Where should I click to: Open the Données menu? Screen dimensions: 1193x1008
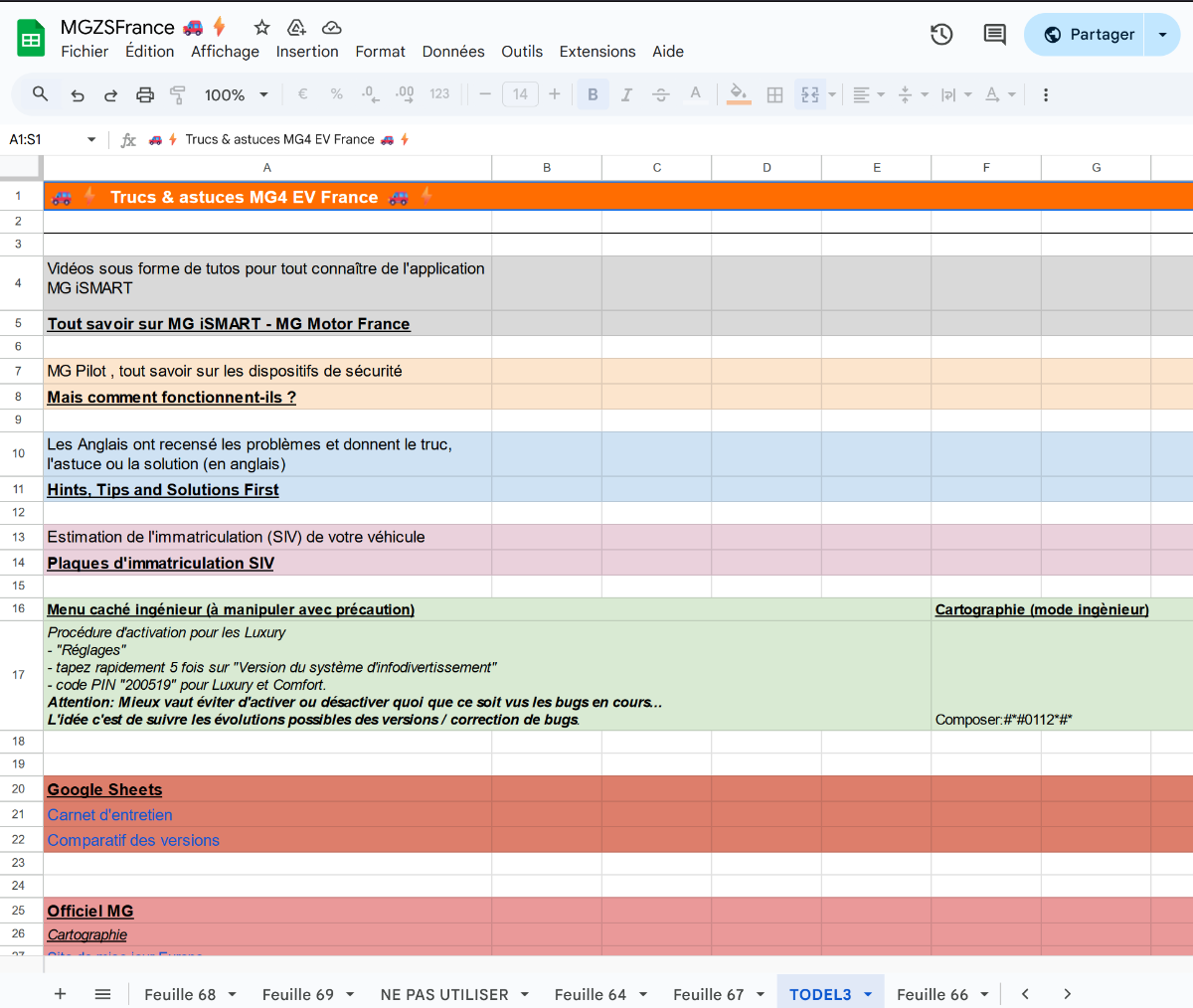pyautogui.click(x=452, y=52)
